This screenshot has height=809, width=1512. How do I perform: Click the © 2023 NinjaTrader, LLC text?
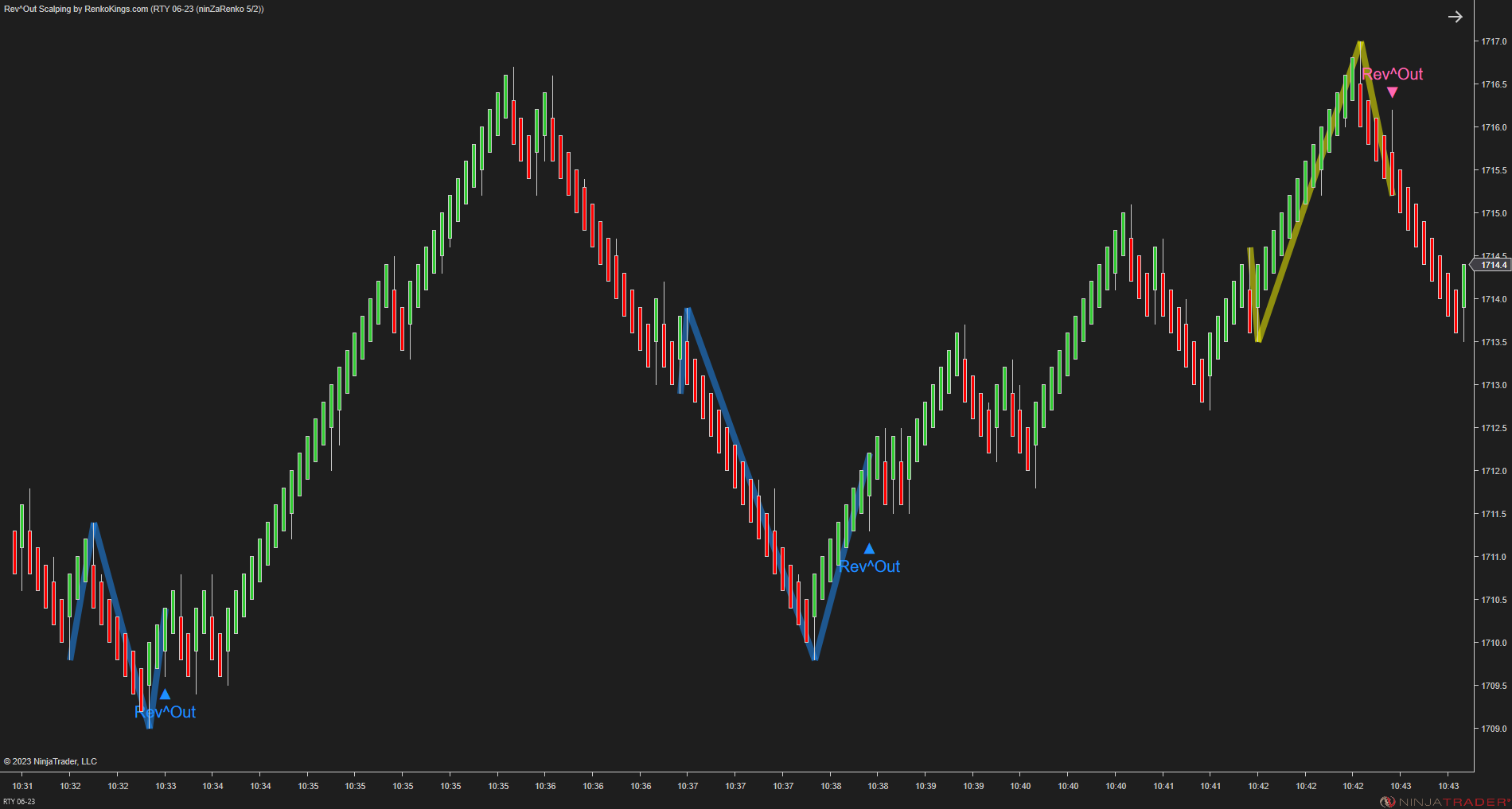point(49,761)
